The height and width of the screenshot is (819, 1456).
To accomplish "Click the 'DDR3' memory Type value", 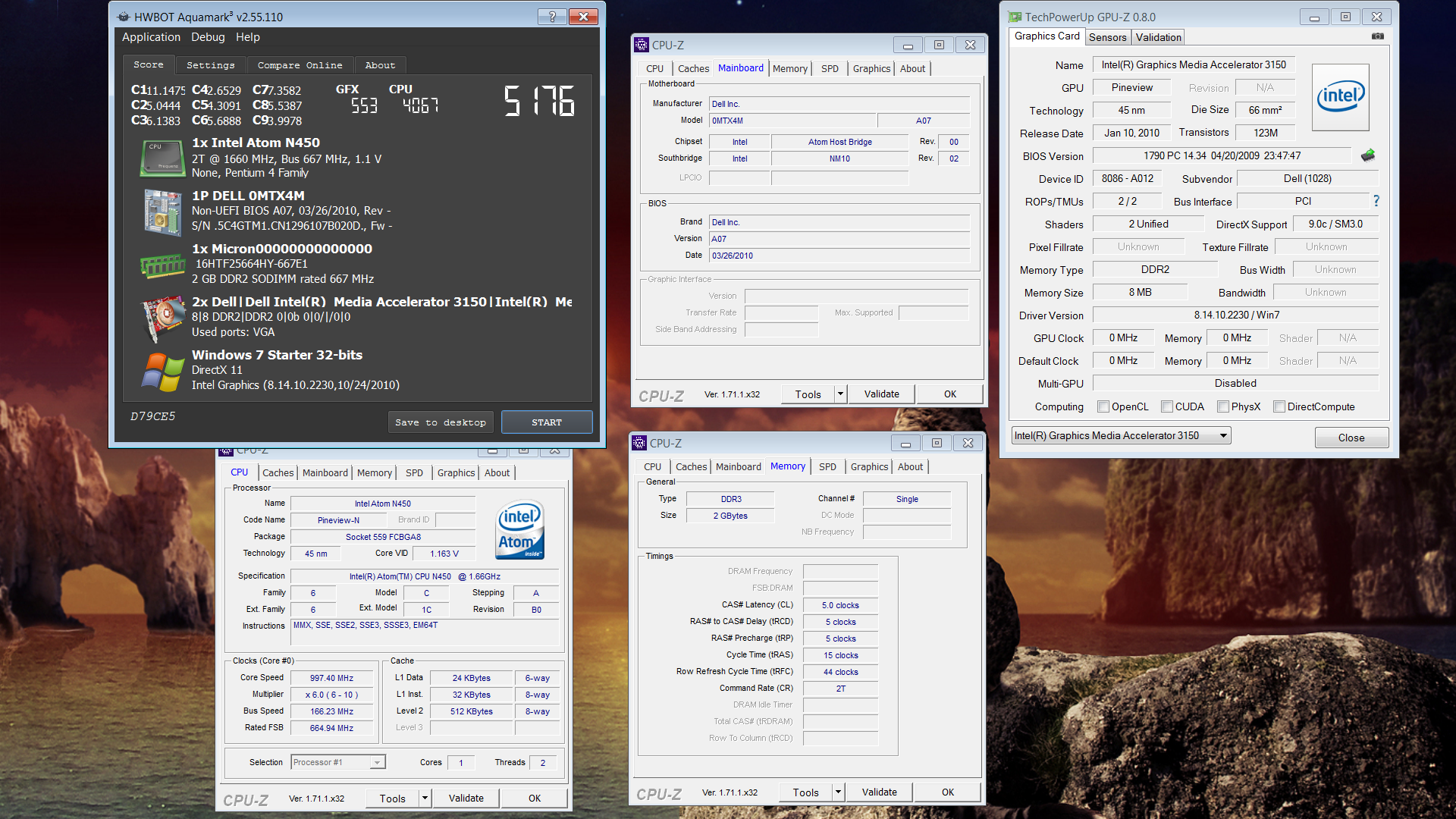I will tap(731, 499).
